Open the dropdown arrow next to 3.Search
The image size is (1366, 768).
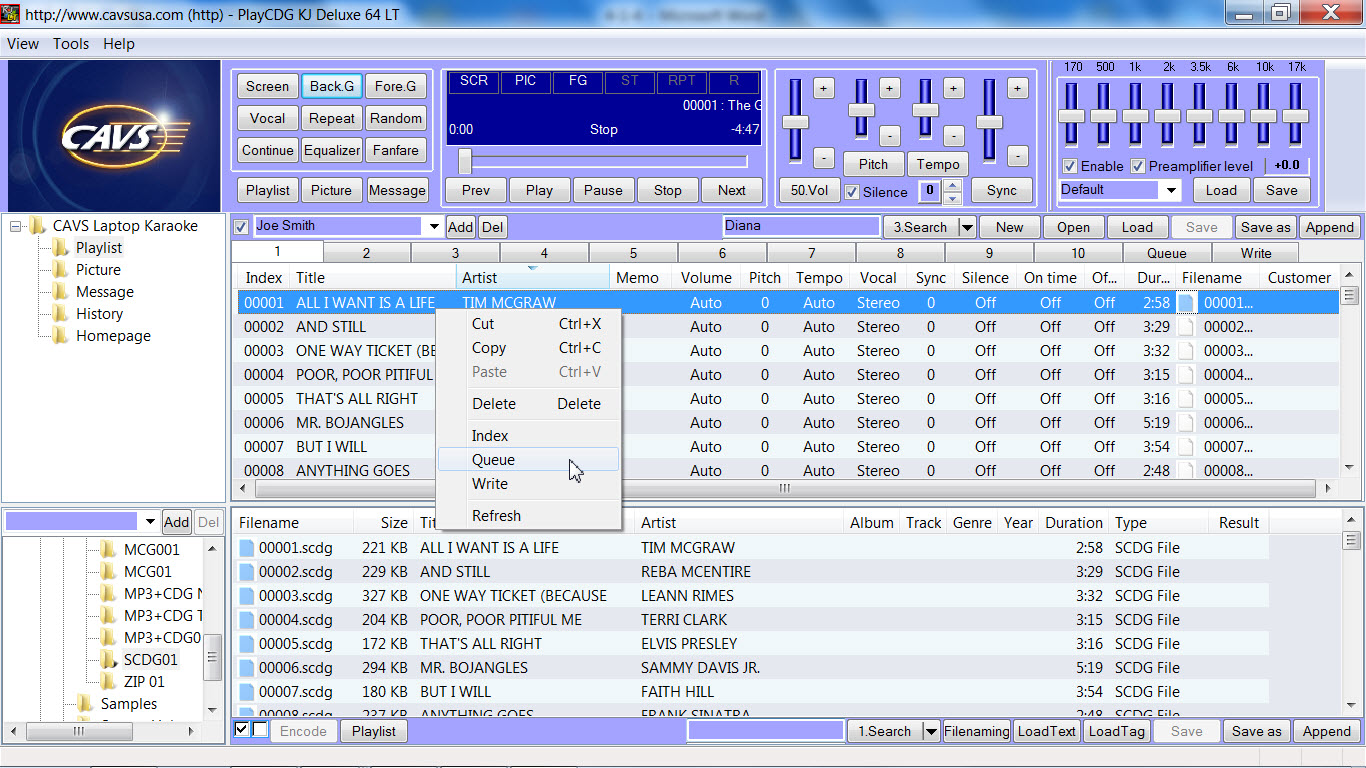pos(967,227)
